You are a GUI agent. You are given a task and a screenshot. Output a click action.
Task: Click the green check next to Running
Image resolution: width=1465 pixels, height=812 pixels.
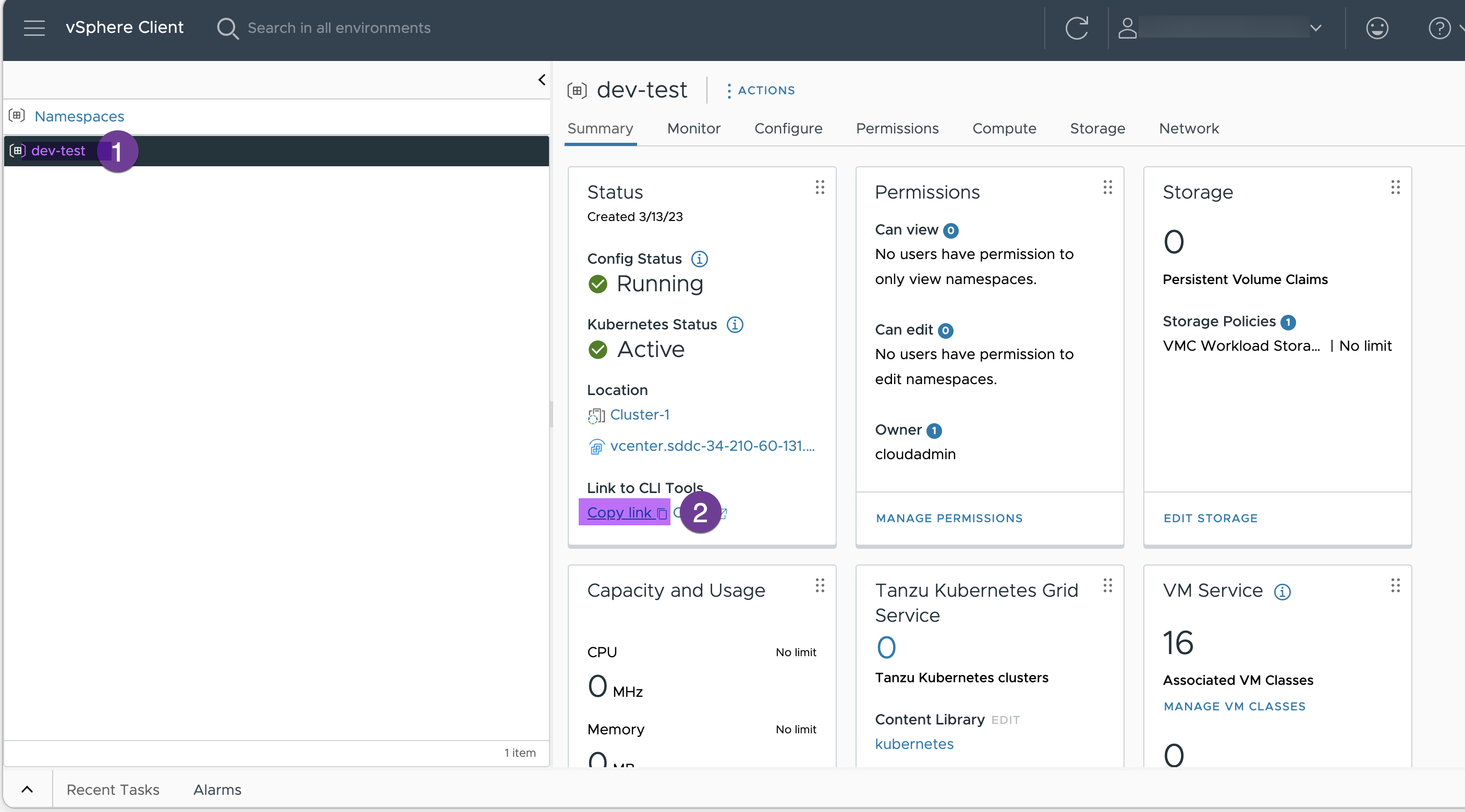tap(597, 284)
